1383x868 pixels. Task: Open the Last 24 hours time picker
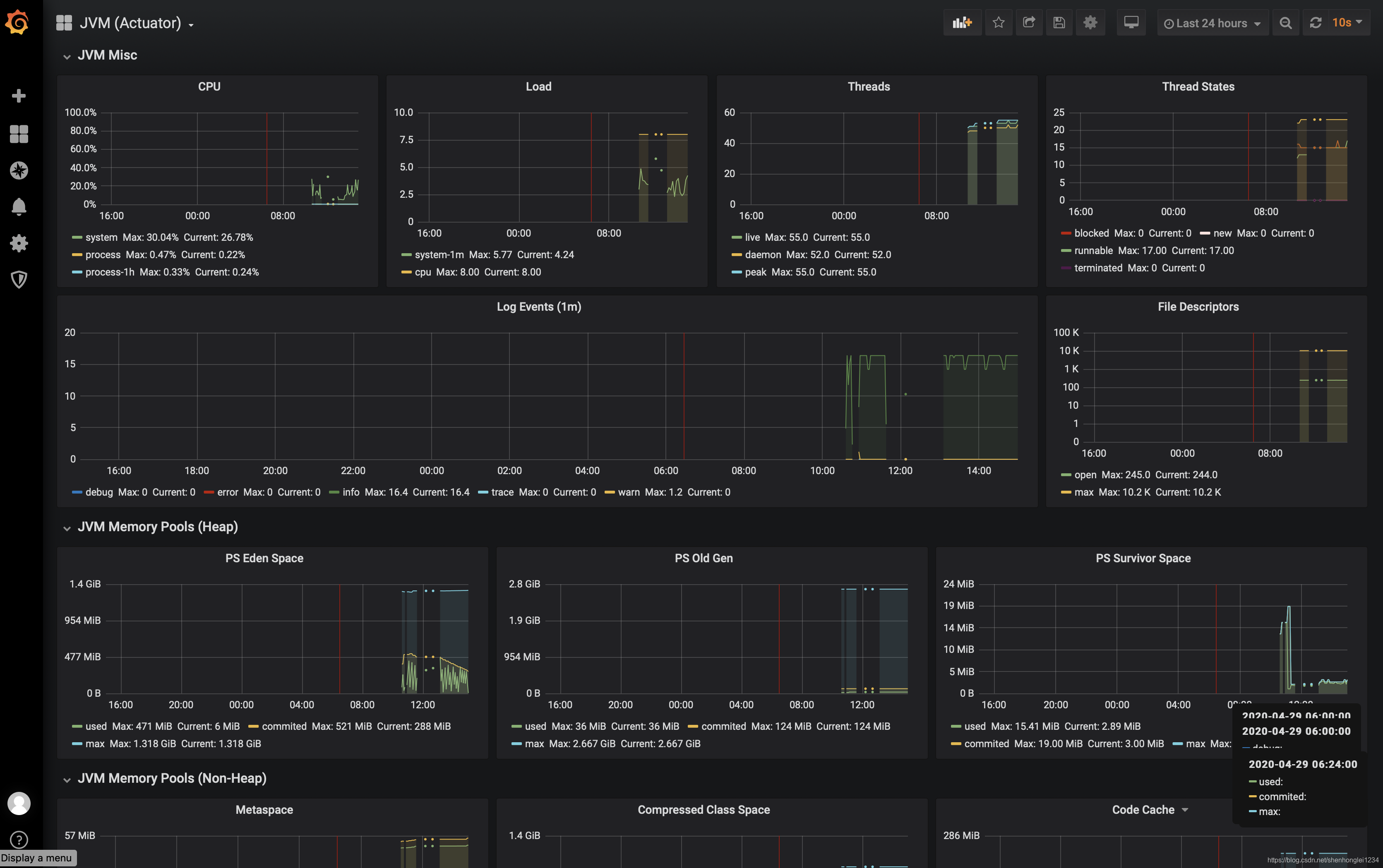(1212, 24)
